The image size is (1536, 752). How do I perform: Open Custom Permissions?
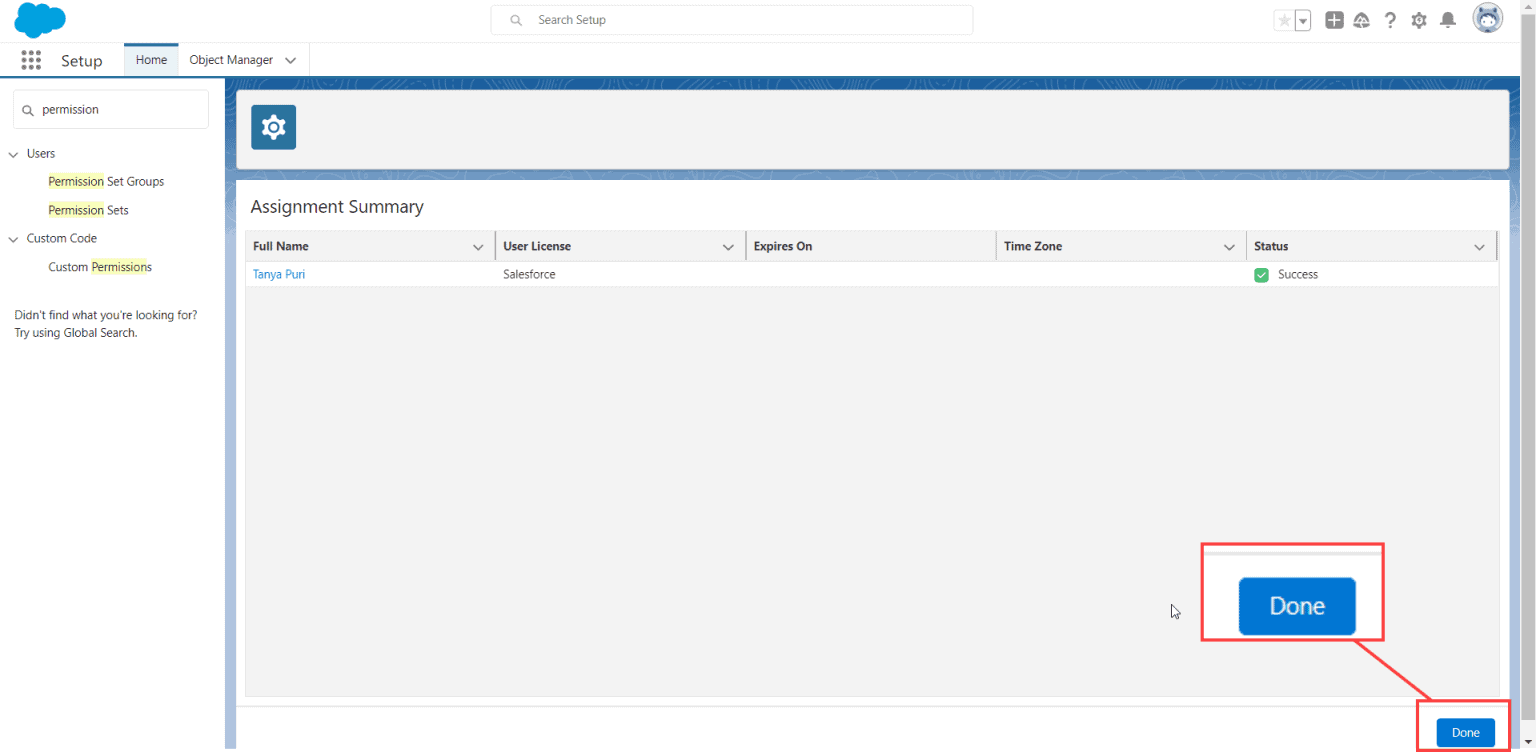100,267
